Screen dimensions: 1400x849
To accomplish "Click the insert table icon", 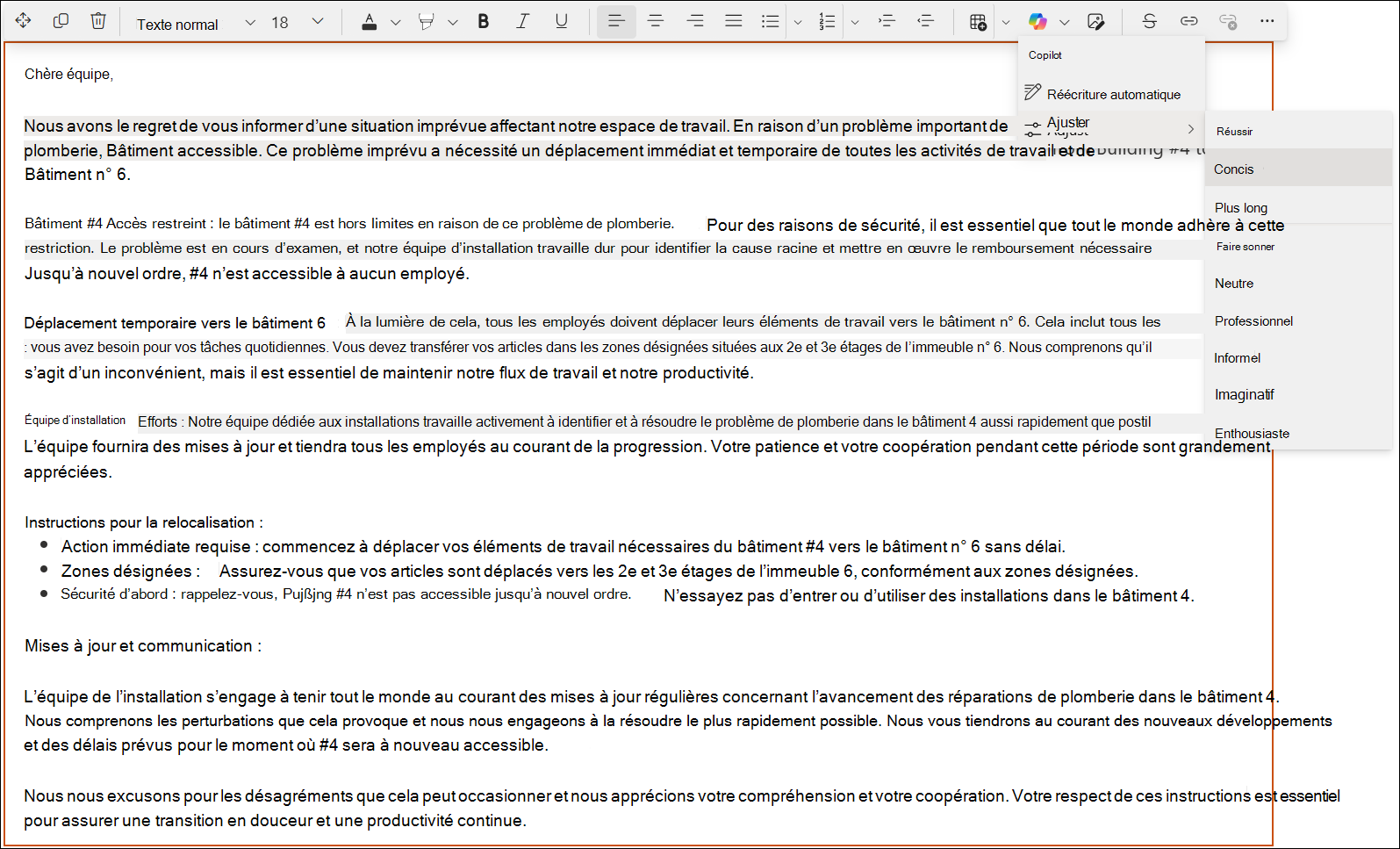I will pyautogui.click(x=978, y=22).
